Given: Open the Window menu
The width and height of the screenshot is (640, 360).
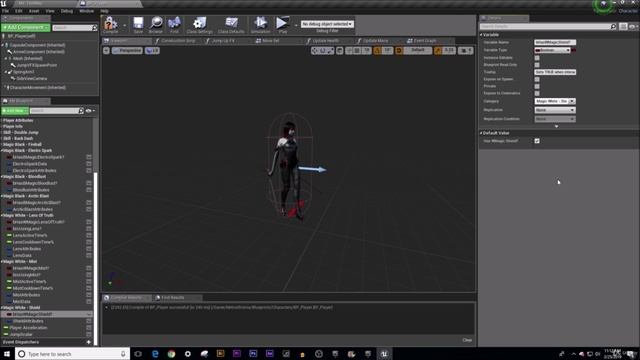Looking at the screenshot, I should pos(87,11).
